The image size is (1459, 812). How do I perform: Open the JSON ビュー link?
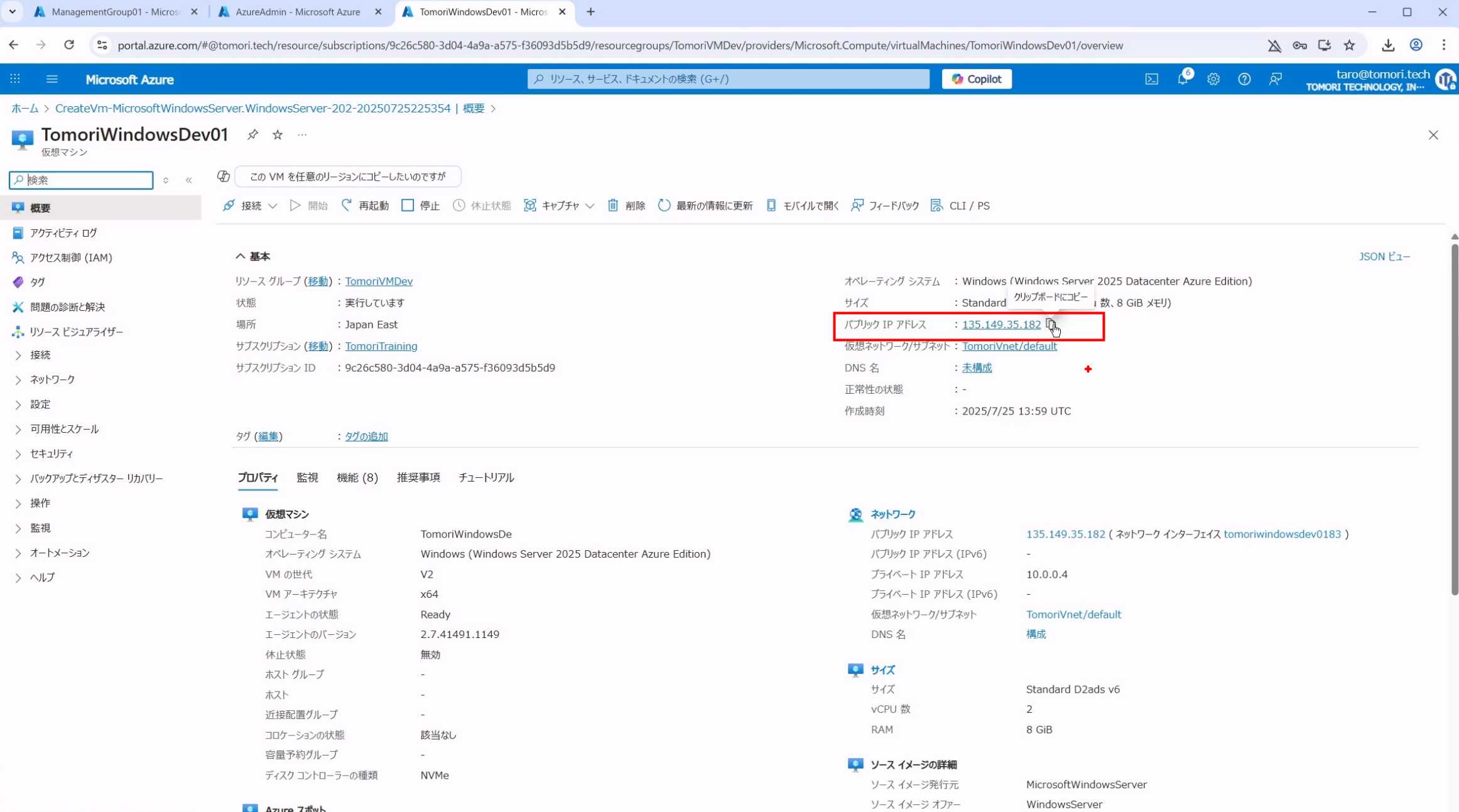point(1384,256)
